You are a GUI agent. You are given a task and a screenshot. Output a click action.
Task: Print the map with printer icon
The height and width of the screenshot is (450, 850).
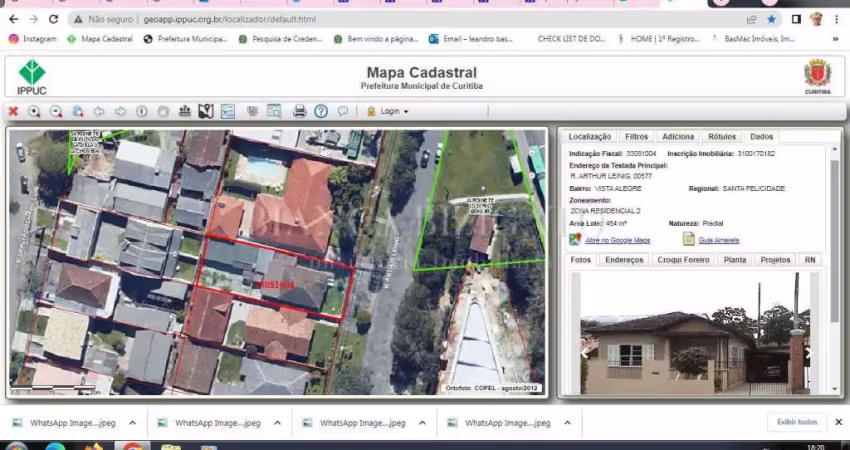click(300, 111)
